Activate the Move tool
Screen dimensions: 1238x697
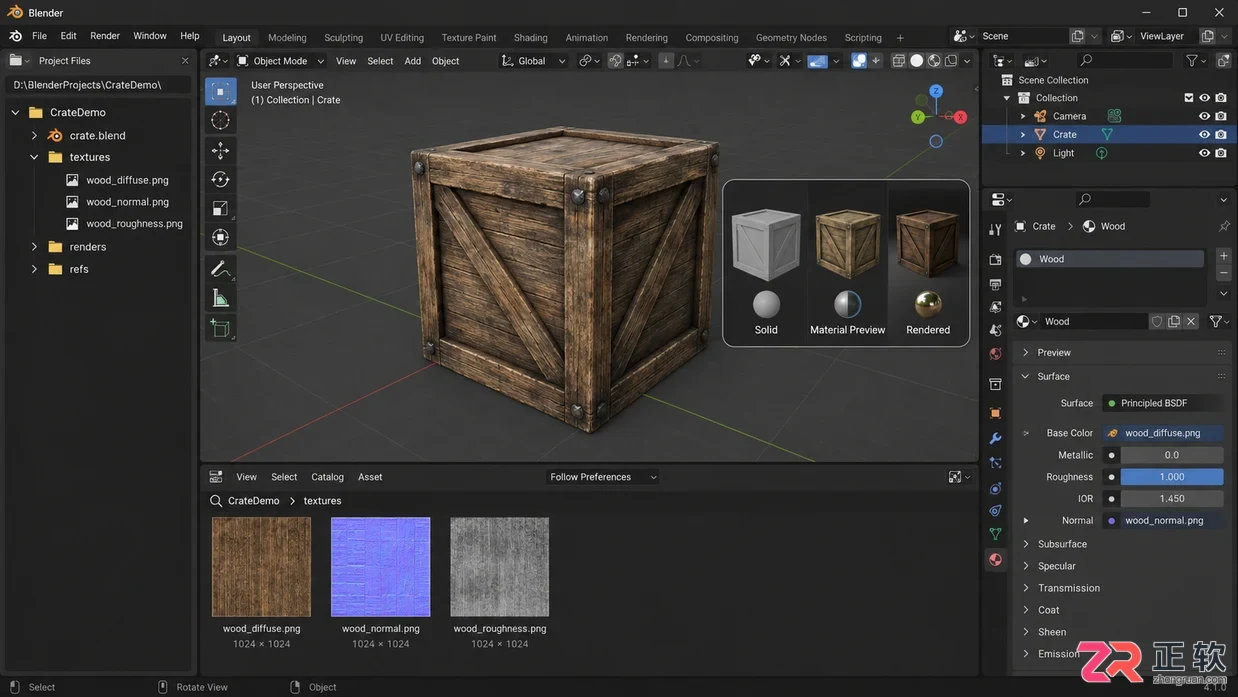point(220,150)
